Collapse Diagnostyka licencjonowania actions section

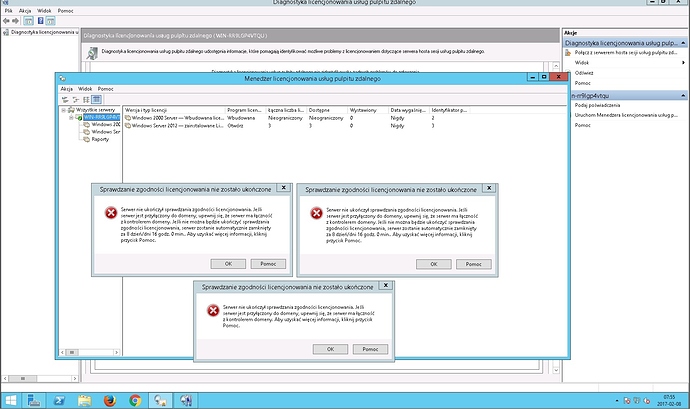point(683,43)
